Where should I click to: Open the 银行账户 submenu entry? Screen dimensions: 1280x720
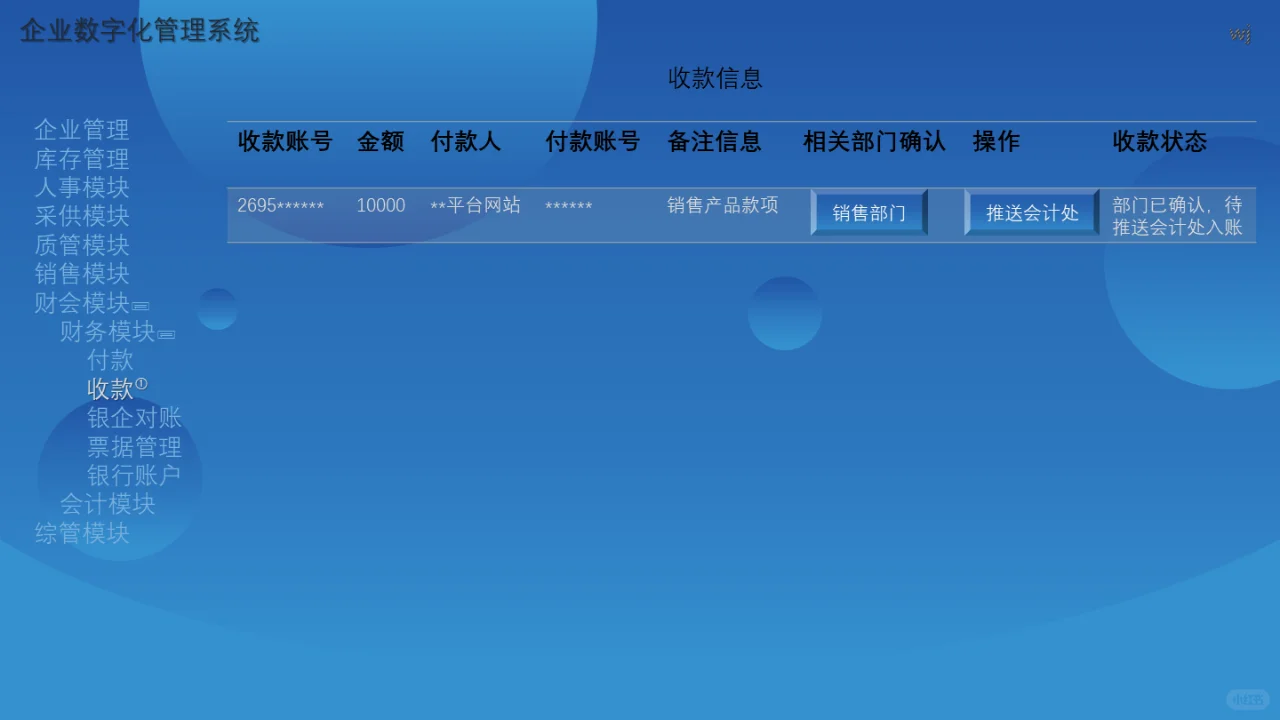tap(134, 475)
